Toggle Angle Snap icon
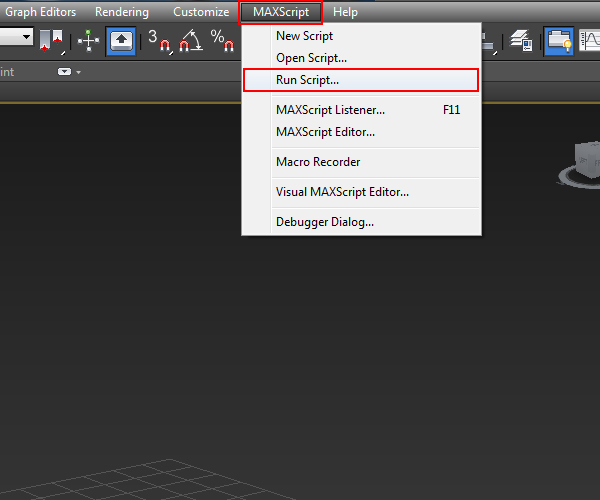The width and height of the screenshot is (600, 500). pos(191,41)
